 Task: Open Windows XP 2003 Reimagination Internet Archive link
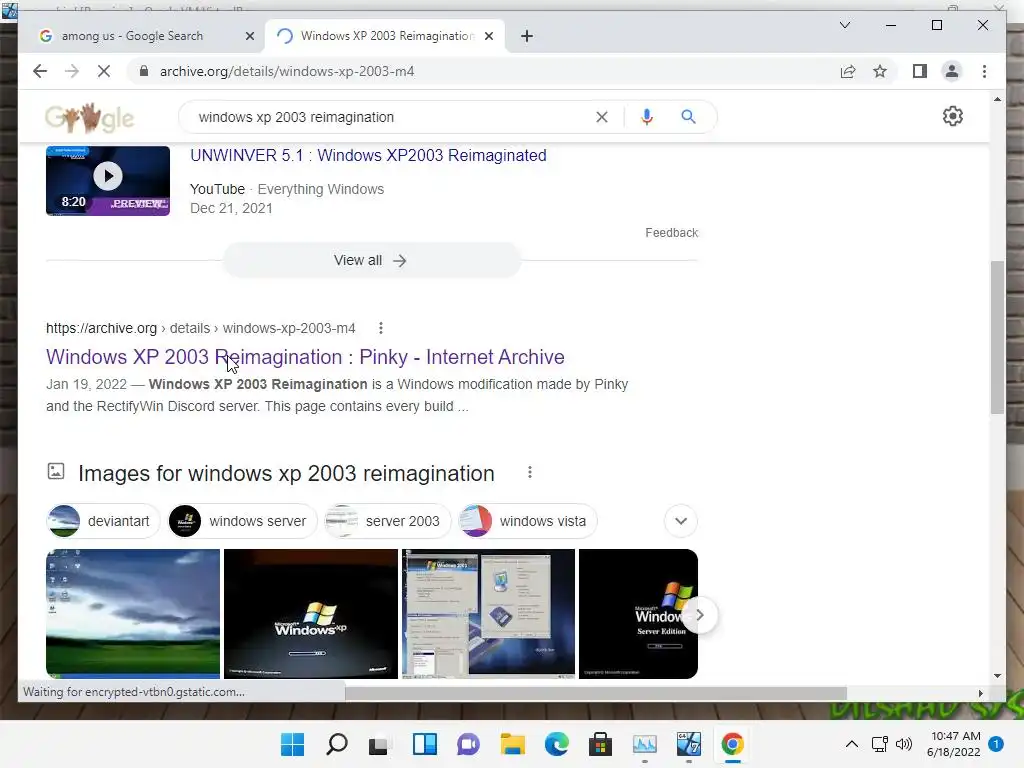305,357
